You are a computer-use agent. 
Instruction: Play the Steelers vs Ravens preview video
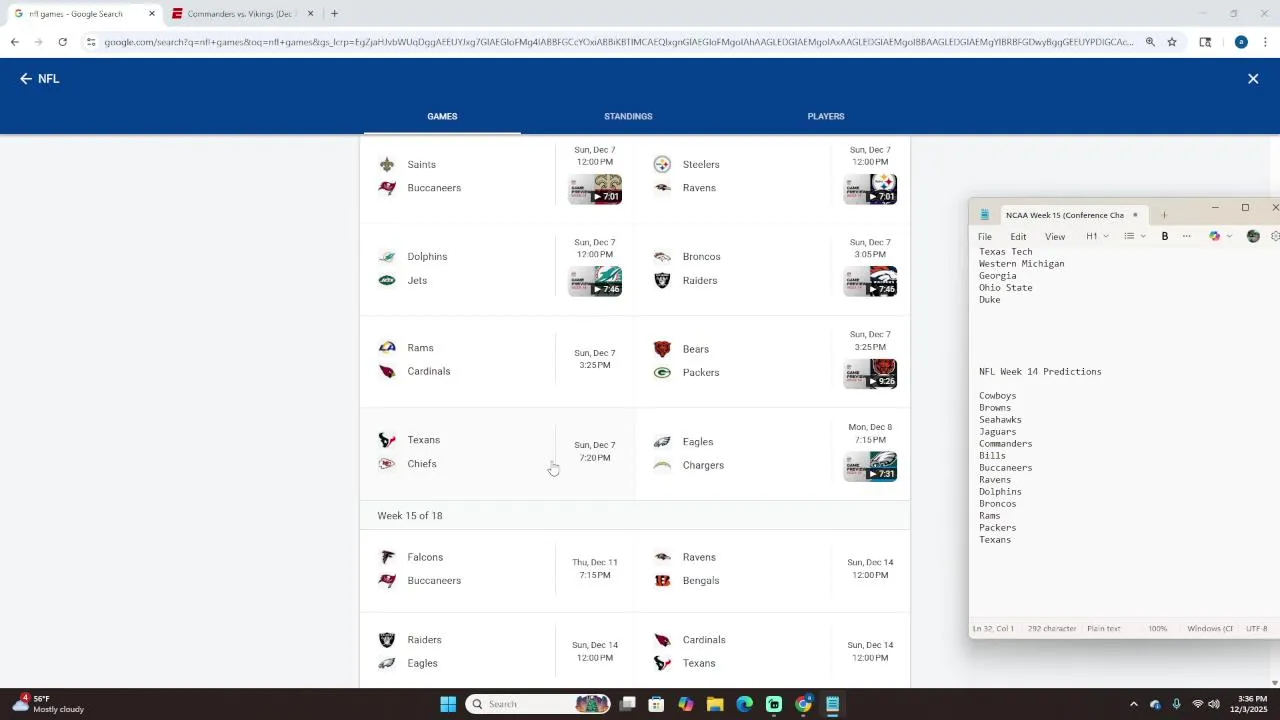pos(870,188)
